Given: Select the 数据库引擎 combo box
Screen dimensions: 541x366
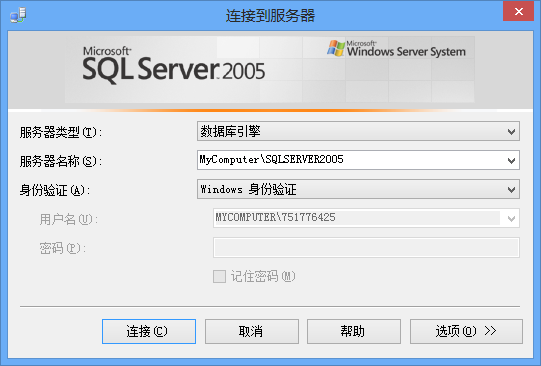Looking at the screenshot, I should [x=358, y=131].
